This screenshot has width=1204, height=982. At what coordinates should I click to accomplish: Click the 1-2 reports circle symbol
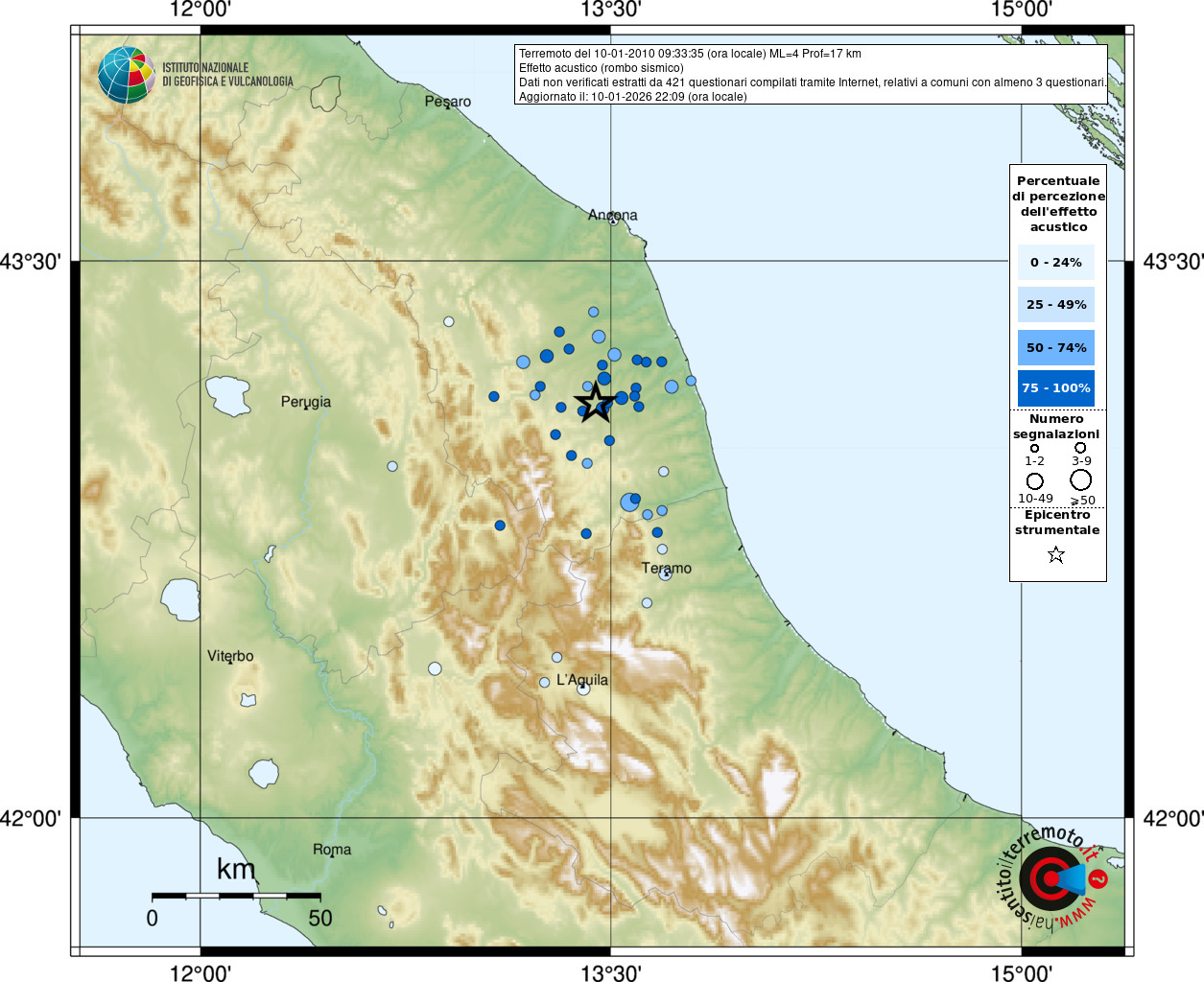click(x=1034, y=448)
